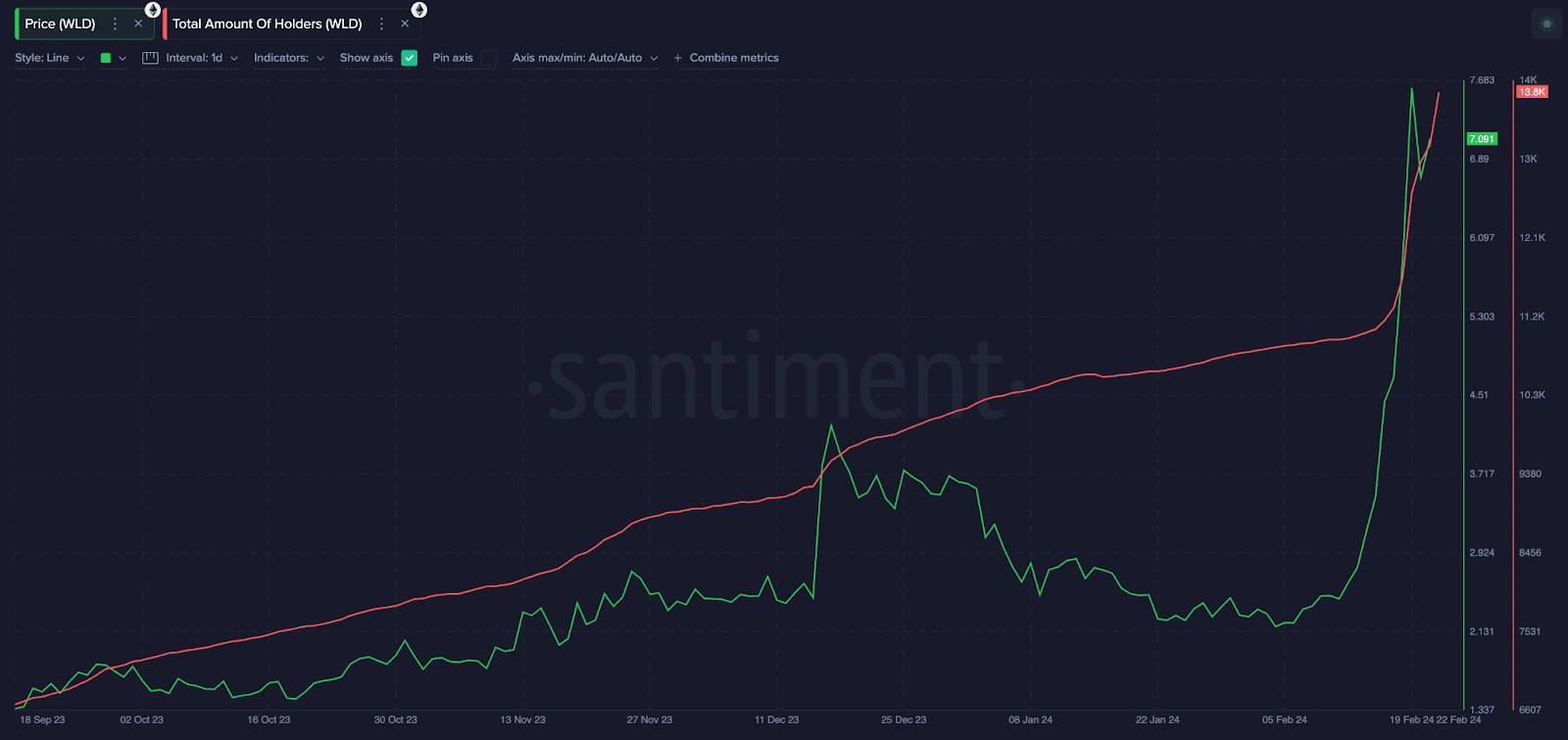Click the 19 Feb 24 date label

click(1411, 719)
